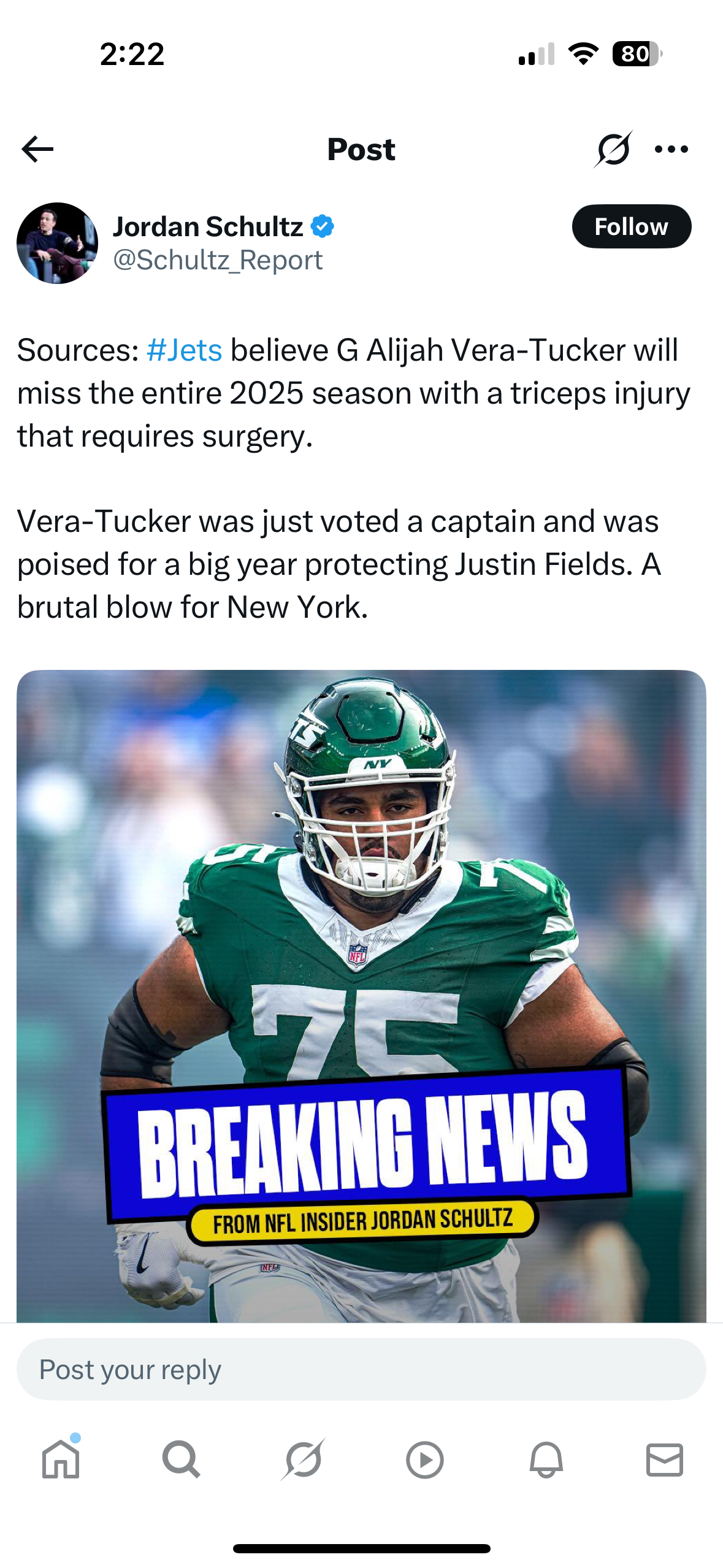View the Breaking News player image
723x1568 pixels.
pos(361,996)
